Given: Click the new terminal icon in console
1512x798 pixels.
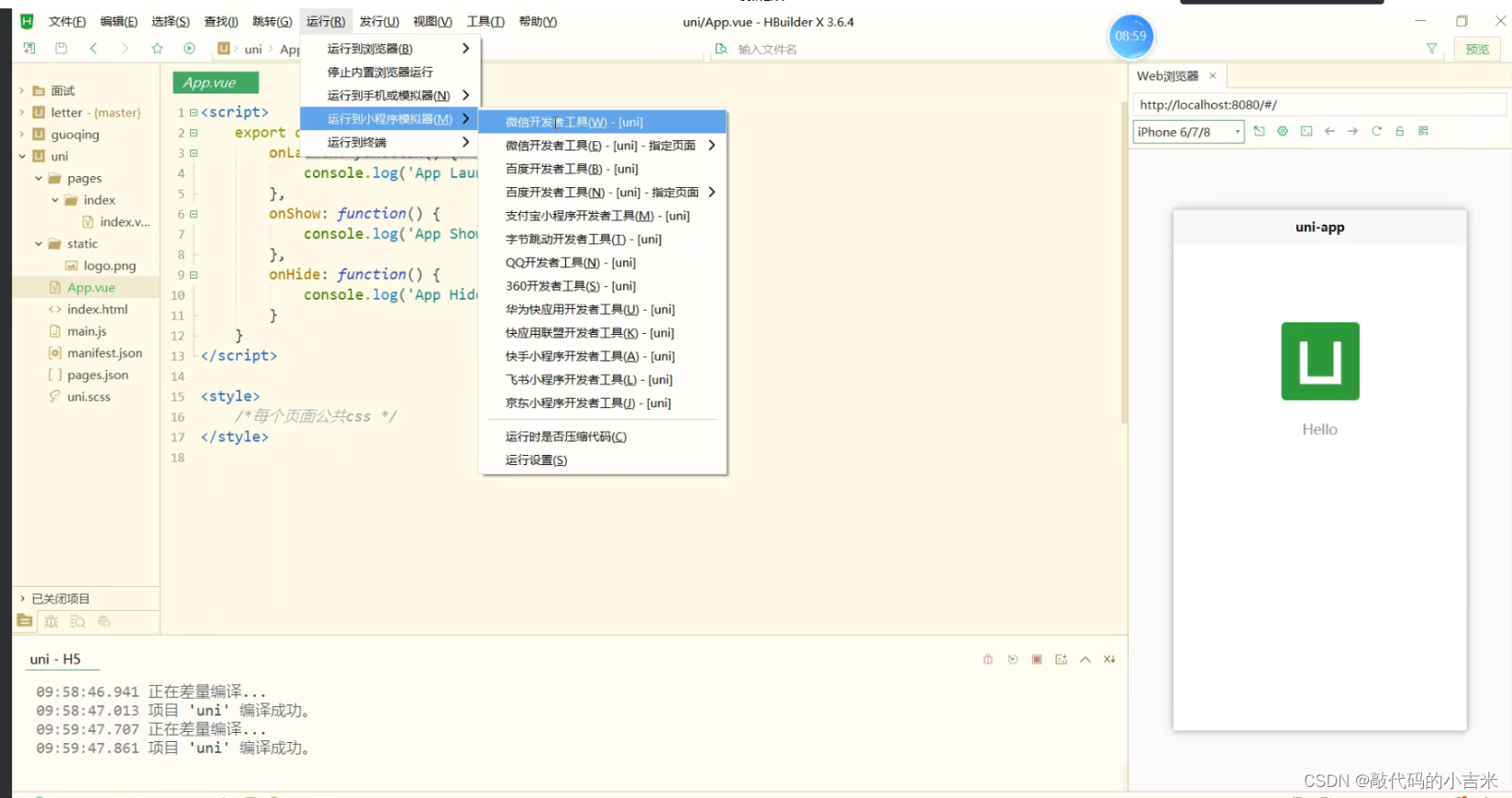Looking at the screenshot, I should (1062, 659).
